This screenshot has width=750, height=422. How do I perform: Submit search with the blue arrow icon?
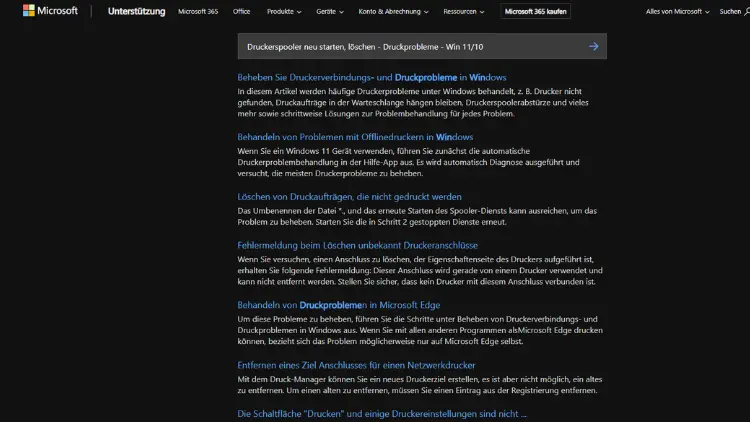[594, 46]
